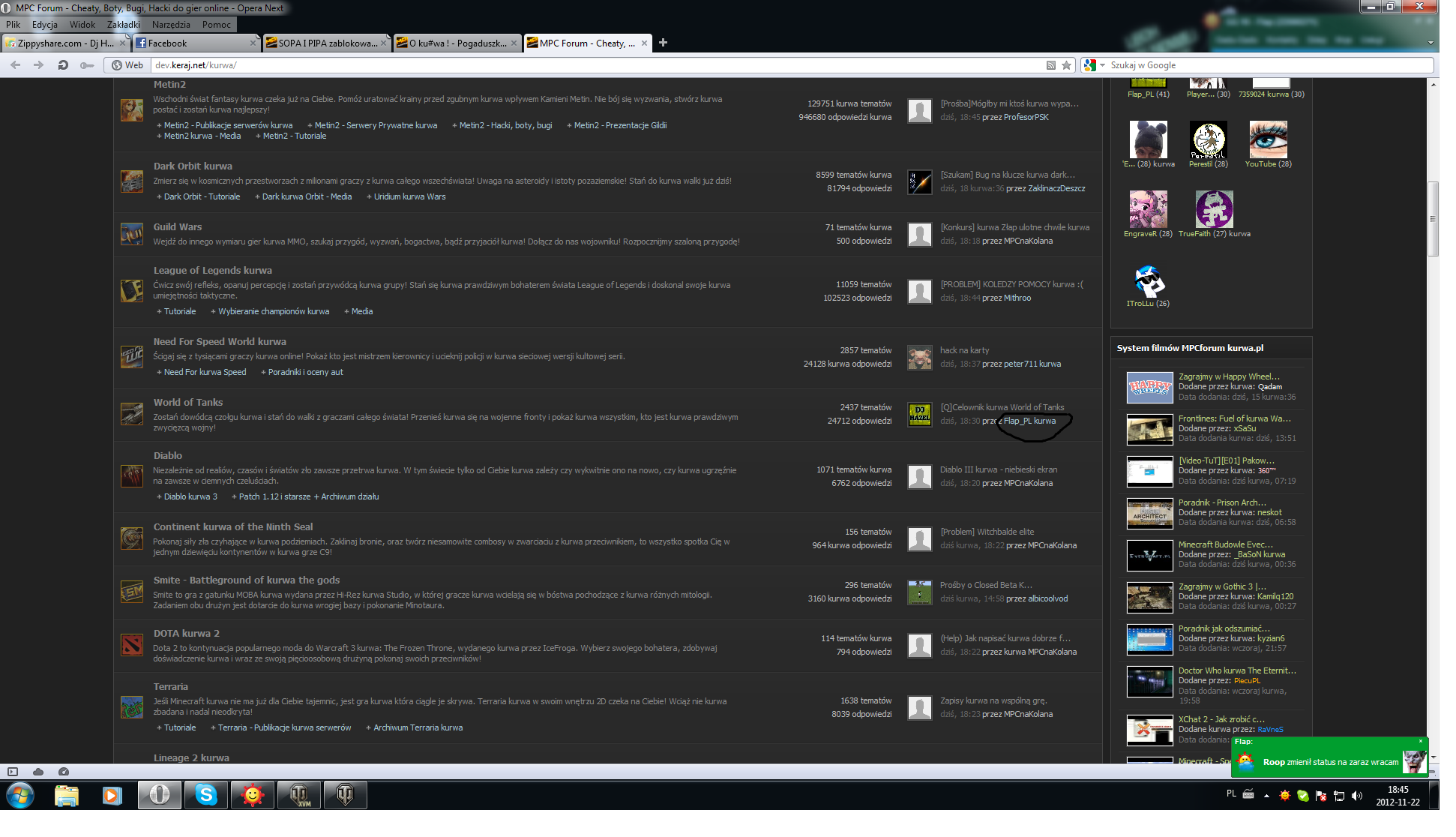Open the Plik menu
The image size is (1456, 837).
point(13,25)
